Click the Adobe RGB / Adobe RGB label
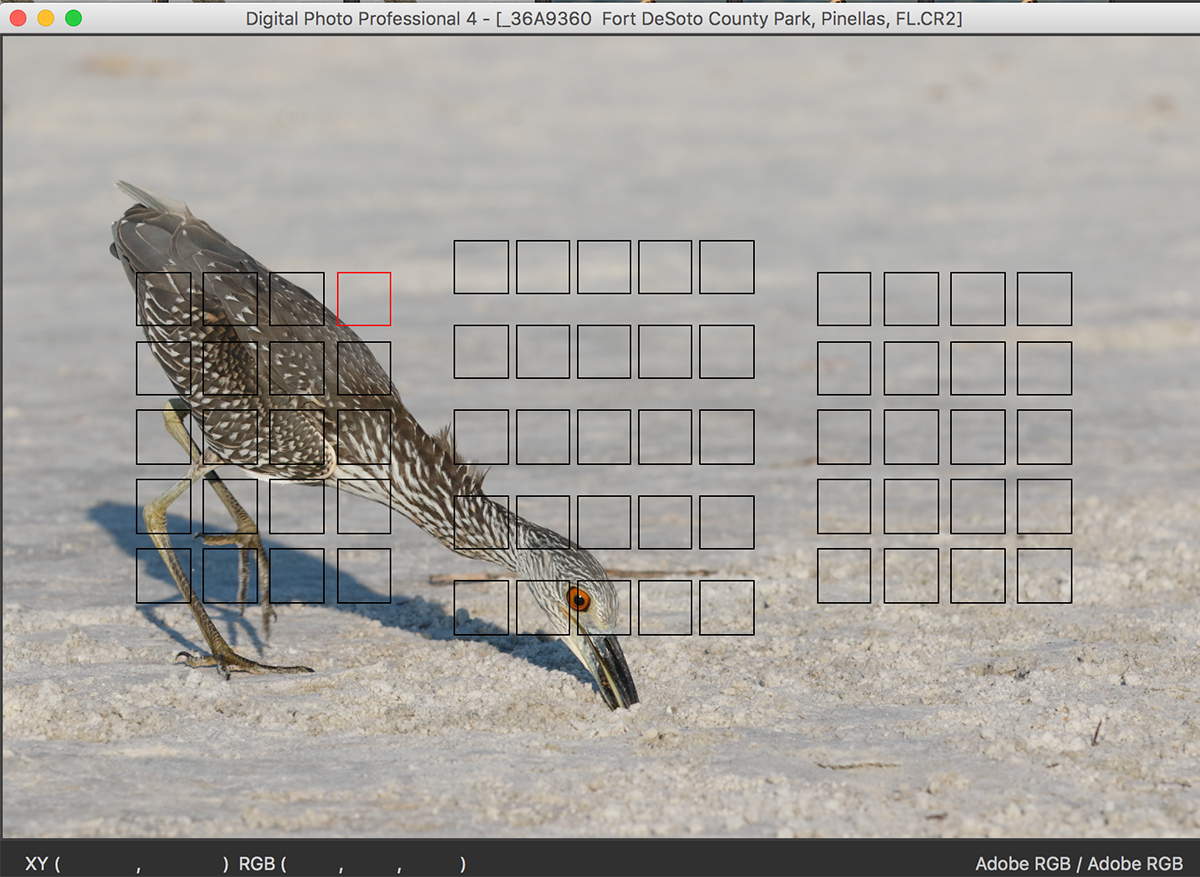Screen dimensions: 1200x877 pos(1079,864)
